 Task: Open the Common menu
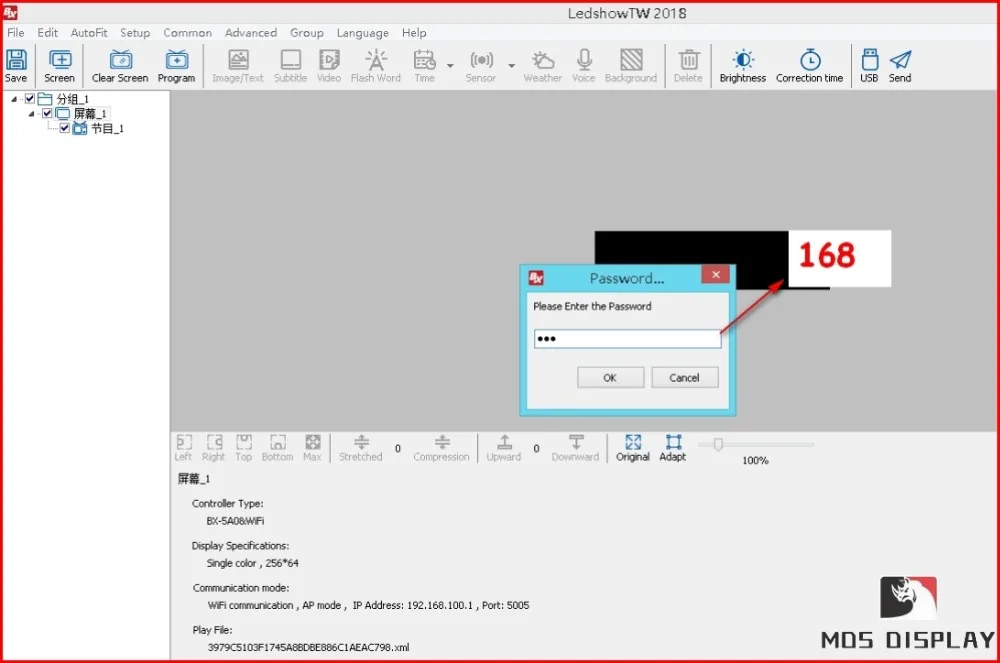188,33
